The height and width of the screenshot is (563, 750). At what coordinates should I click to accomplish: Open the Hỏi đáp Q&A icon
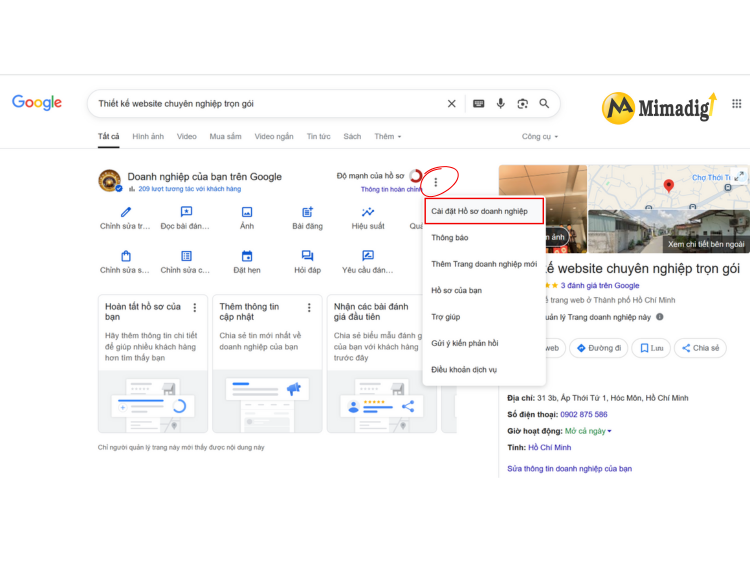[x=308, y=256]
